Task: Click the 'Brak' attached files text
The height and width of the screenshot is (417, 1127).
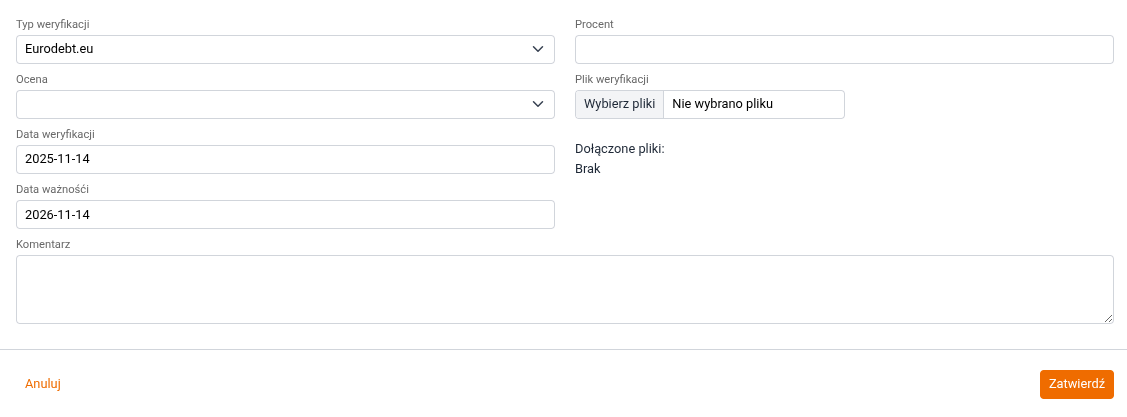Action: (x=588, y=169)
